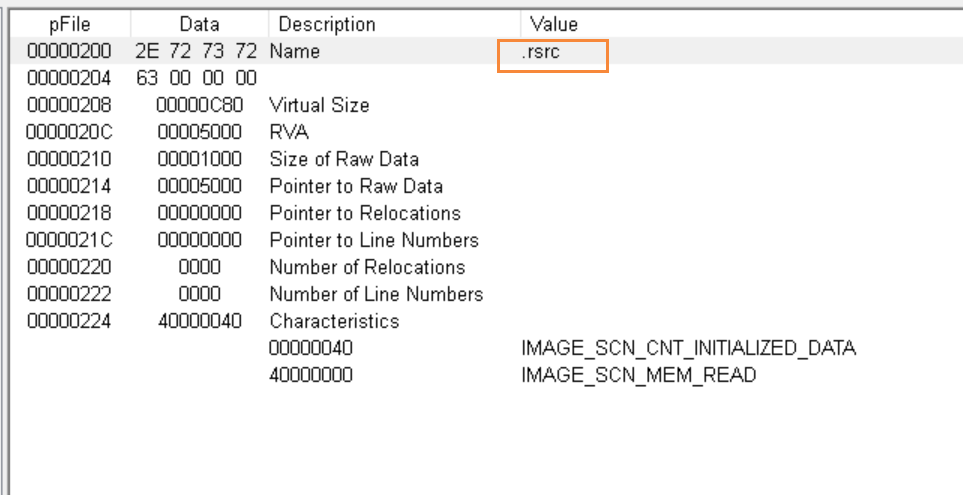The height and width of the screenshot is (495, 963).
Task: Click the IMAGE_SCN_CNT_INITIALIZED_DATA flag value
Action: click(688, 348)
